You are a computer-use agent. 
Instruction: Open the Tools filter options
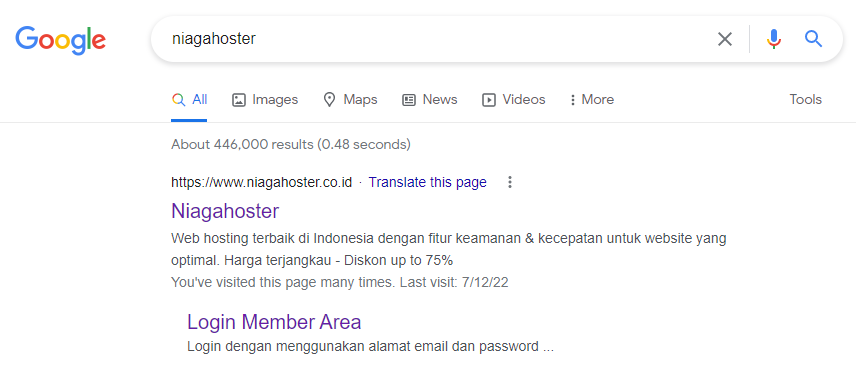coord(805,100)
